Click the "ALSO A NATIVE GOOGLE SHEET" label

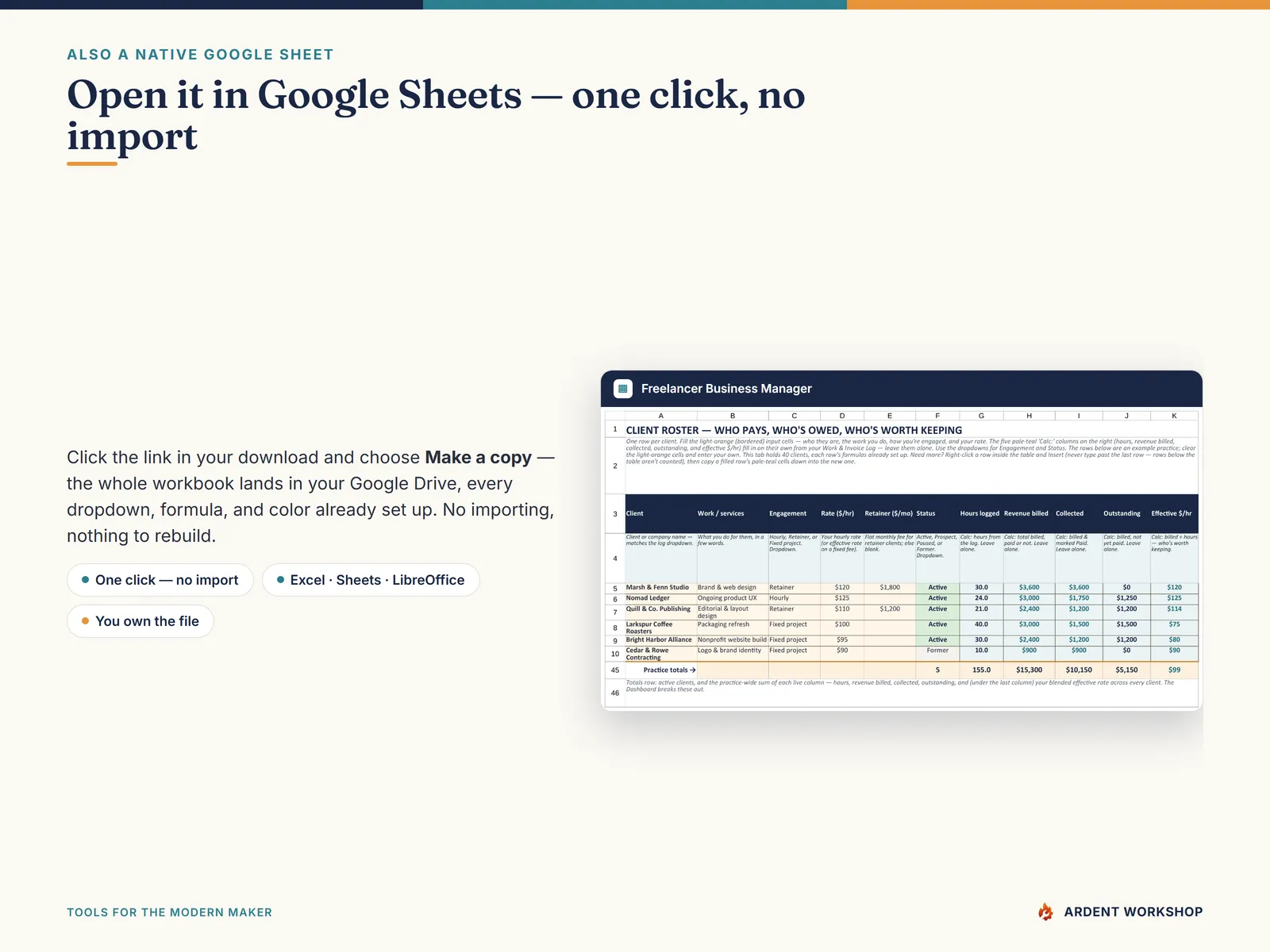click(200, 55)
